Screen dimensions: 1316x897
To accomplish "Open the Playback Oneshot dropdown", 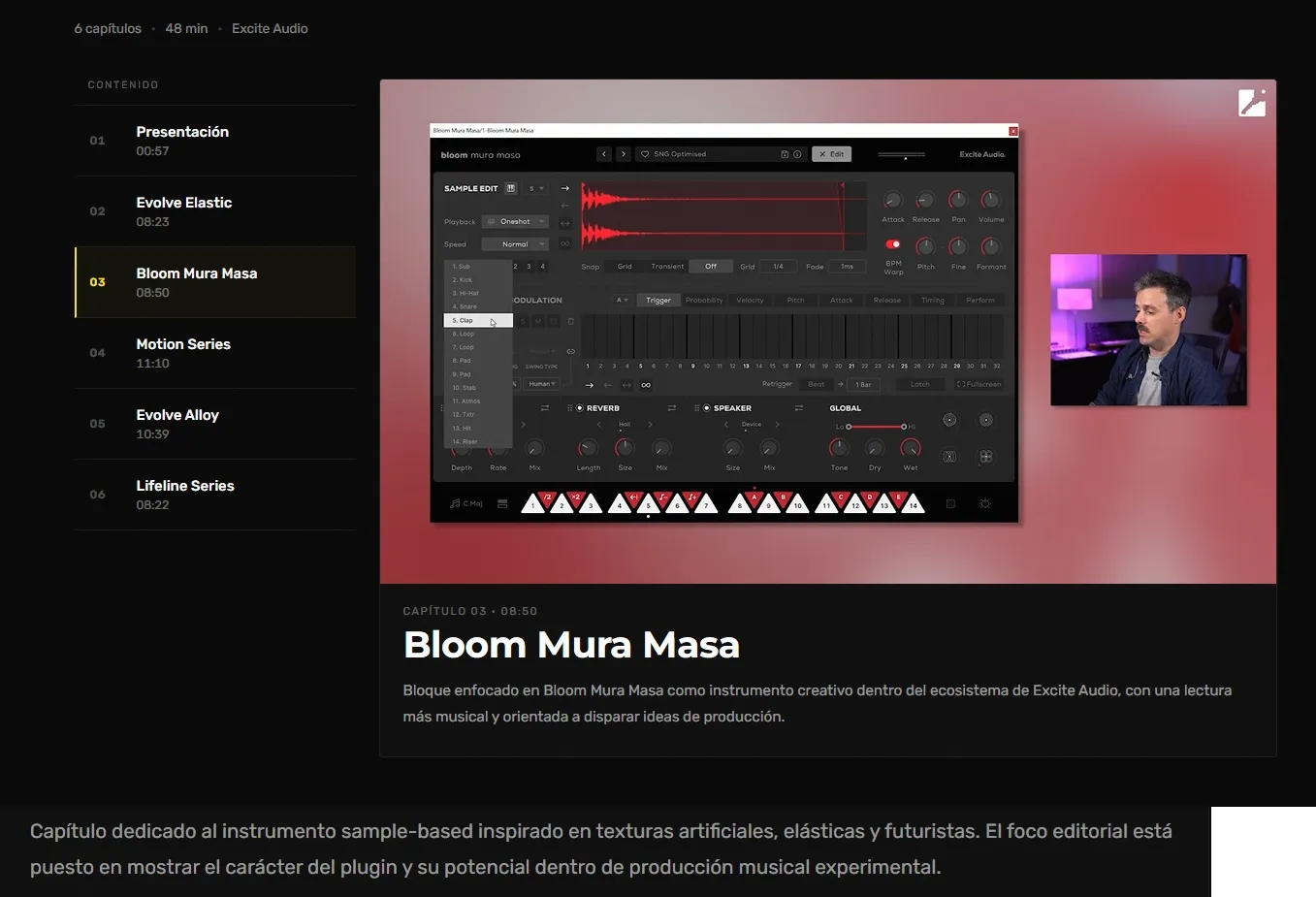I will (x=515, y=222).
